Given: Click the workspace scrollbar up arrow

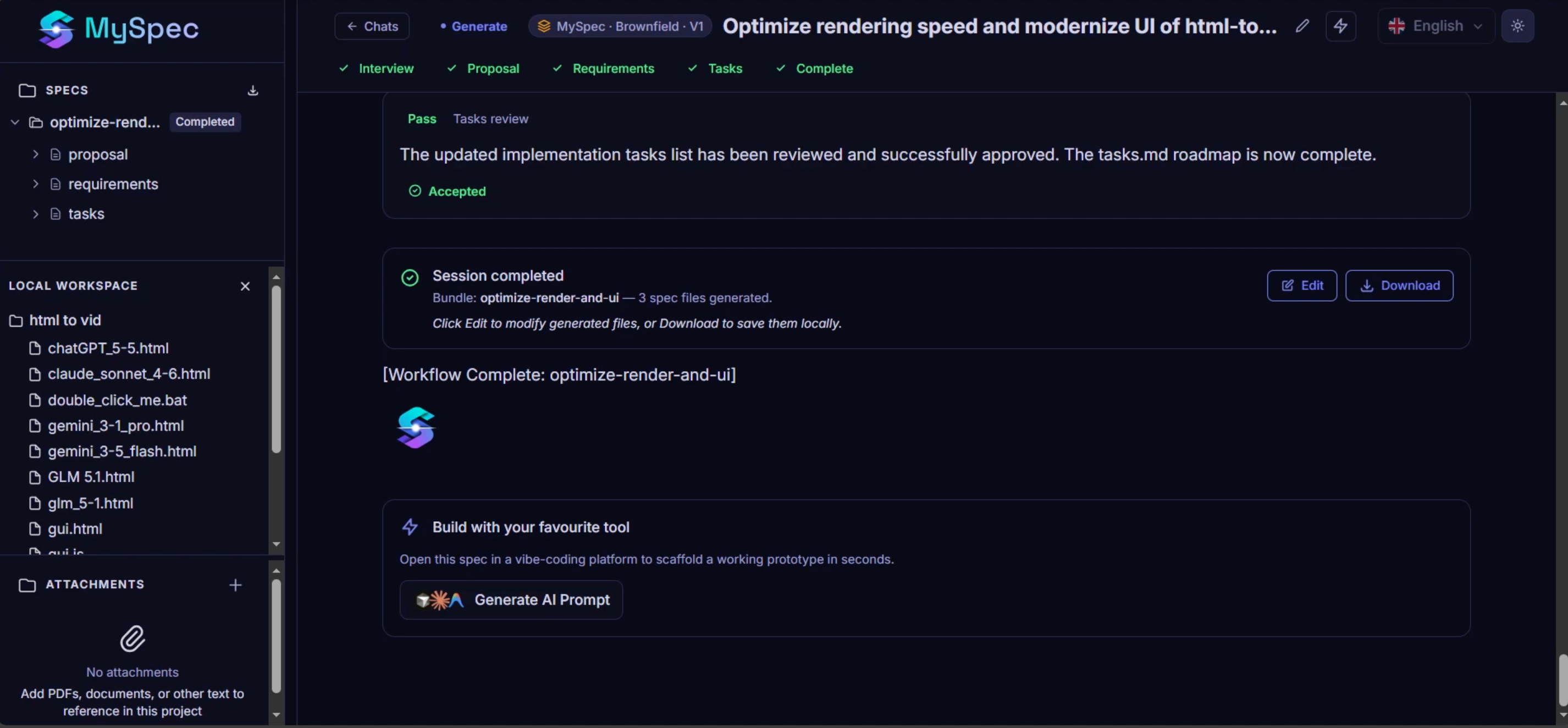Looking at the screenshot, I should pyautogui.click(x=277, y=277).
